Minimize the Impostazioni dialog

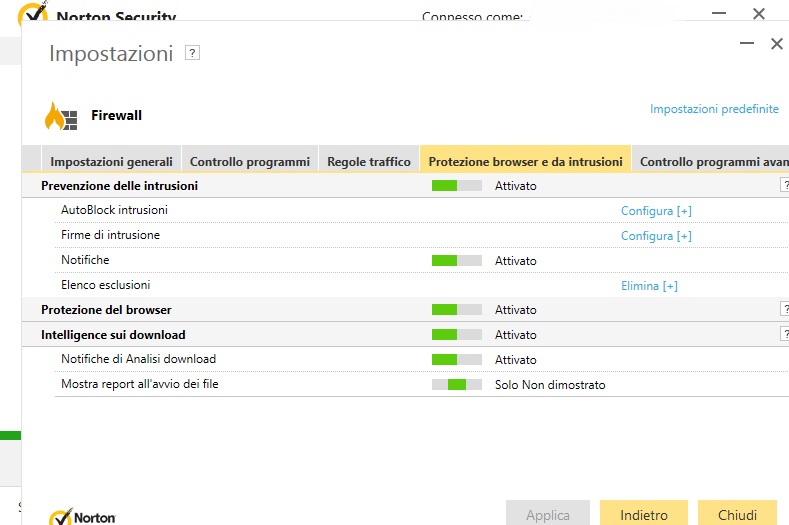(747, 44)
